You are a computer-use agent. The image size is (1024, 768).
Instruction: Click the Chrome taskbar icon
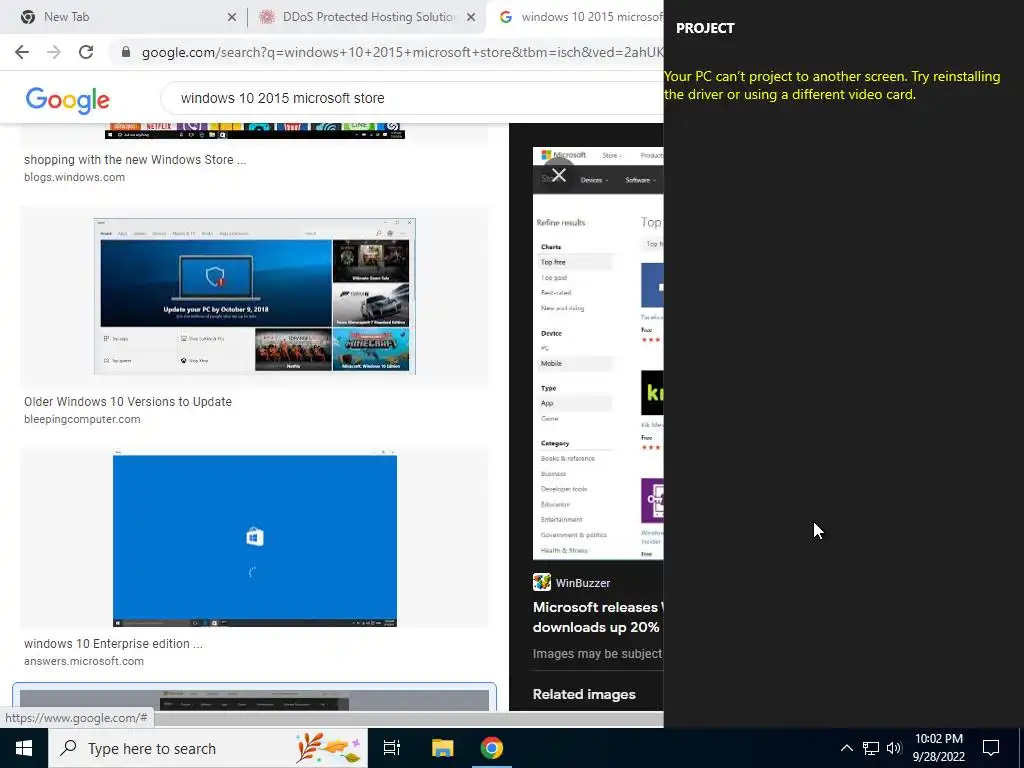pos(492,748)
